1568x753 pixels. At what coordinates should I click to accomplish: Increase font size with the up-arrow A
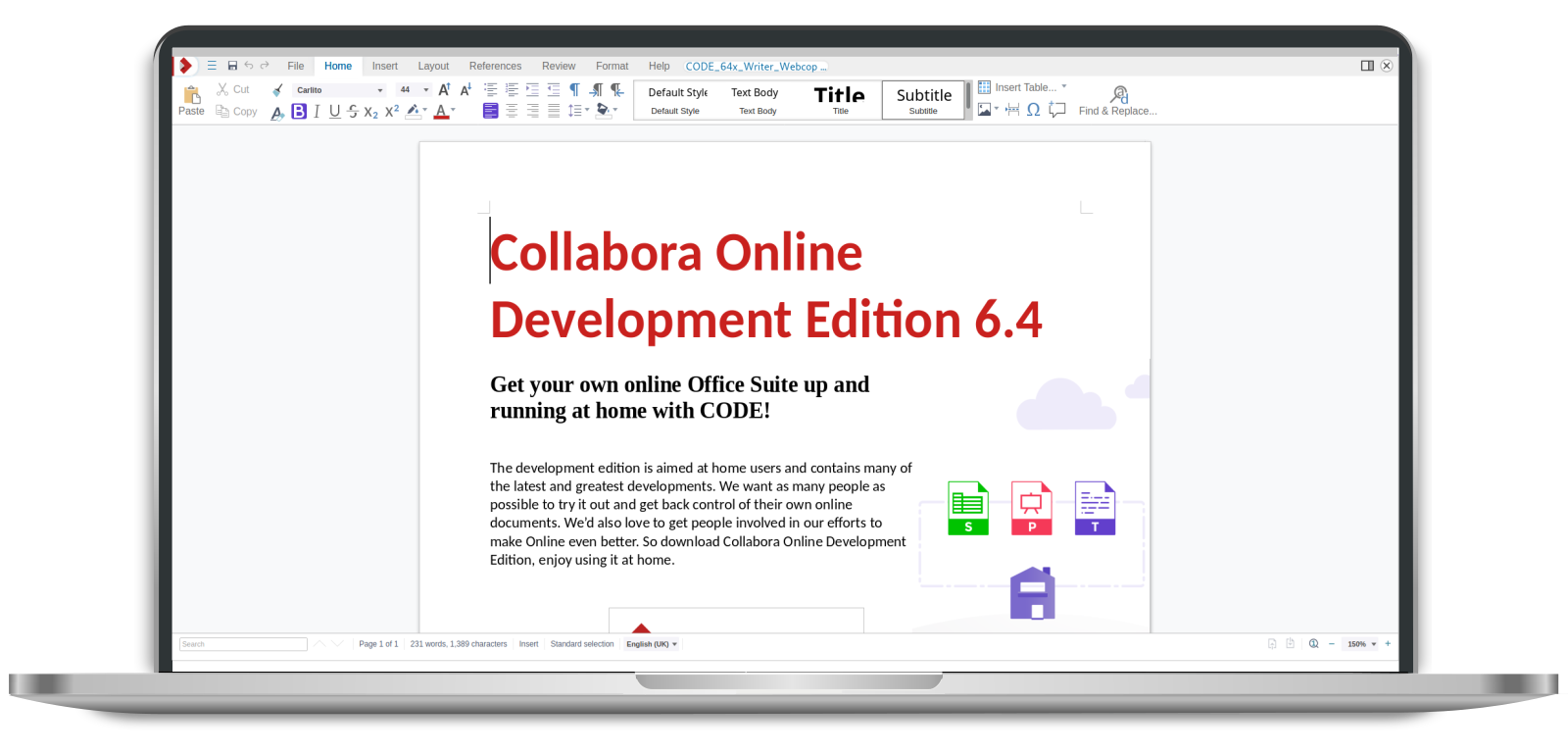click(x=444, y=89)
